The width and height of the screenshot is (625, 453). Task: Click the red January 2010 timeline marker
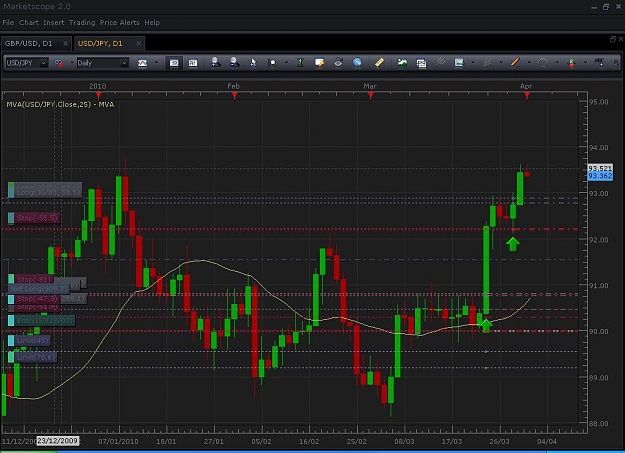(98, 95)
